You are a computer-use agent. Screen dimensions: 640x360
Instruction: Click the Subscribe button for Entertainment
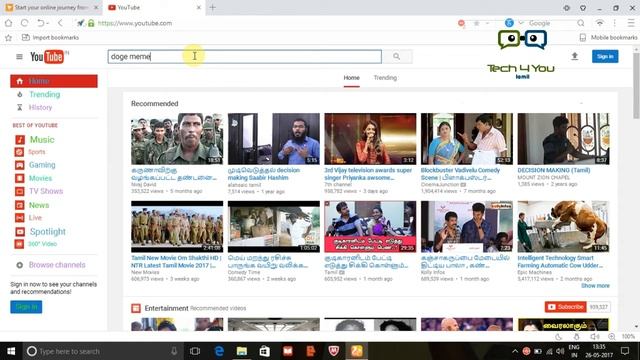(566, 307)
